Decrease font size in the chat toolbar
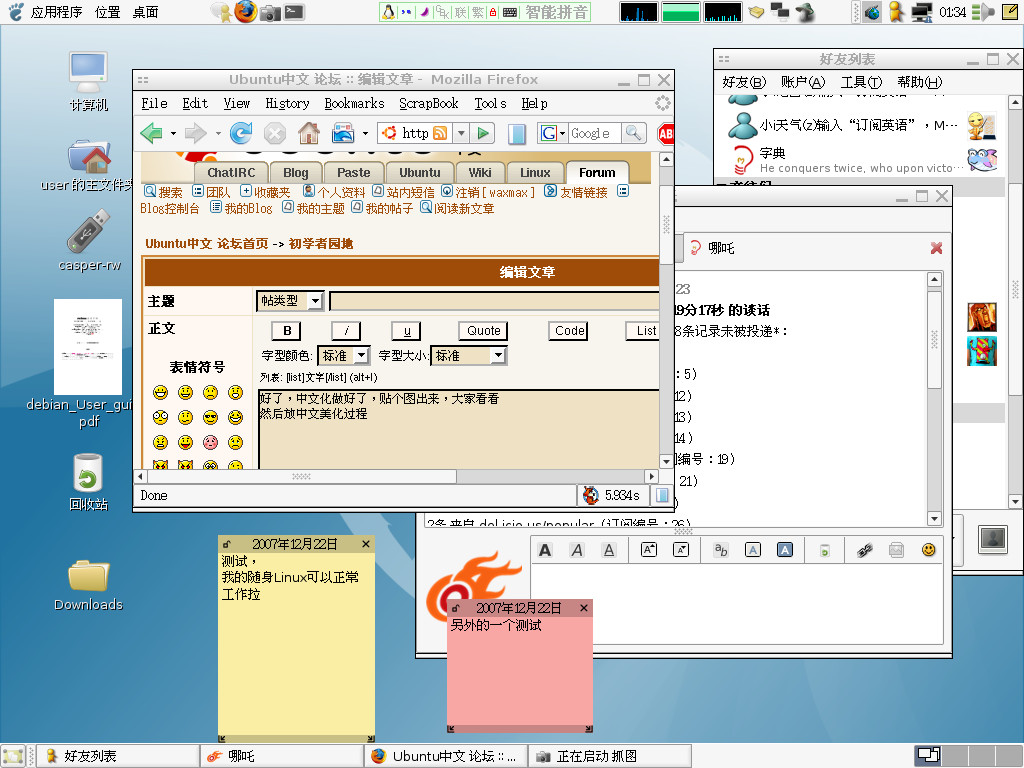 [x=680, y=550]
